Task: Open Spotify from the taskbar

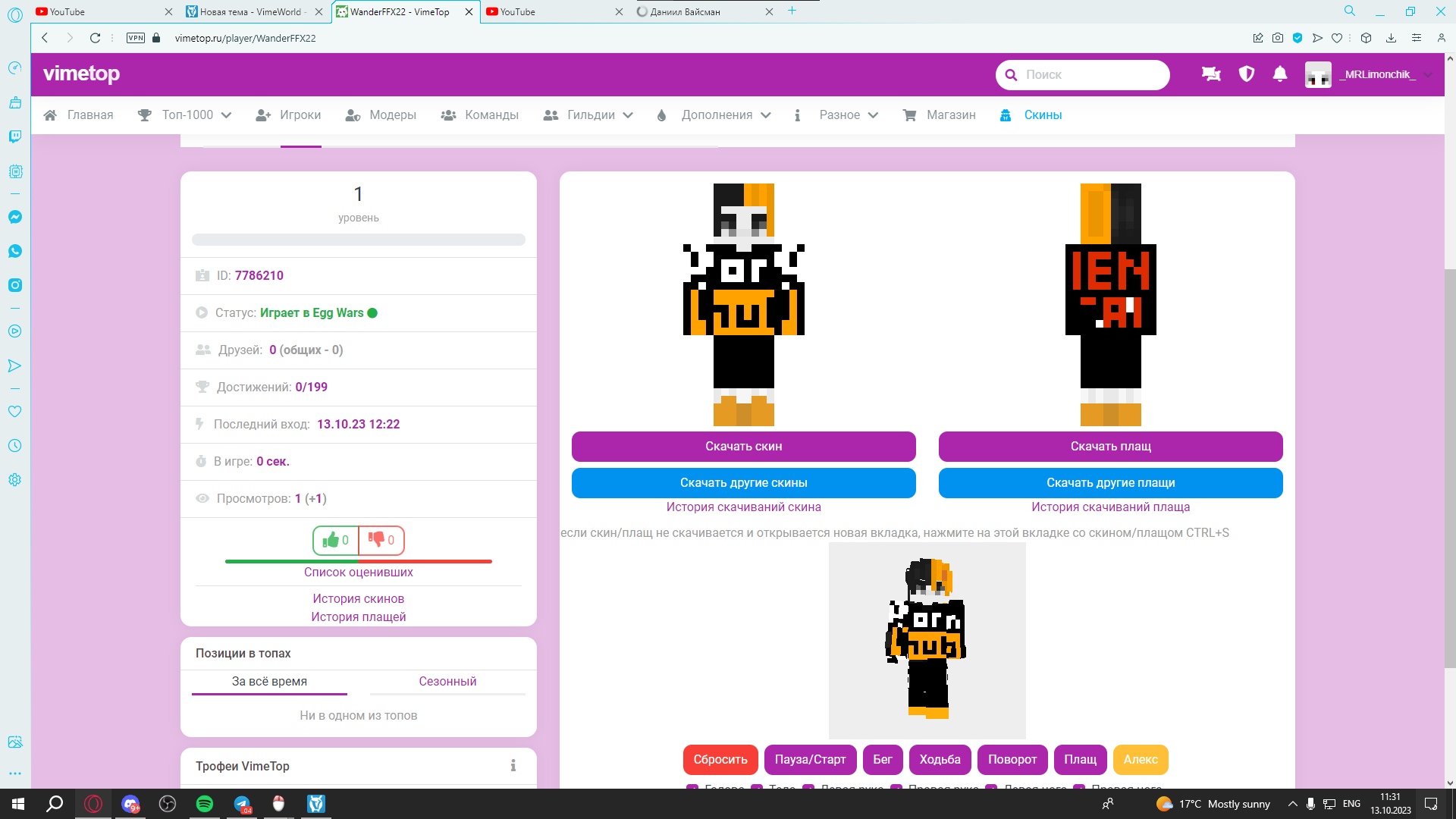Action: coord(205,804)
